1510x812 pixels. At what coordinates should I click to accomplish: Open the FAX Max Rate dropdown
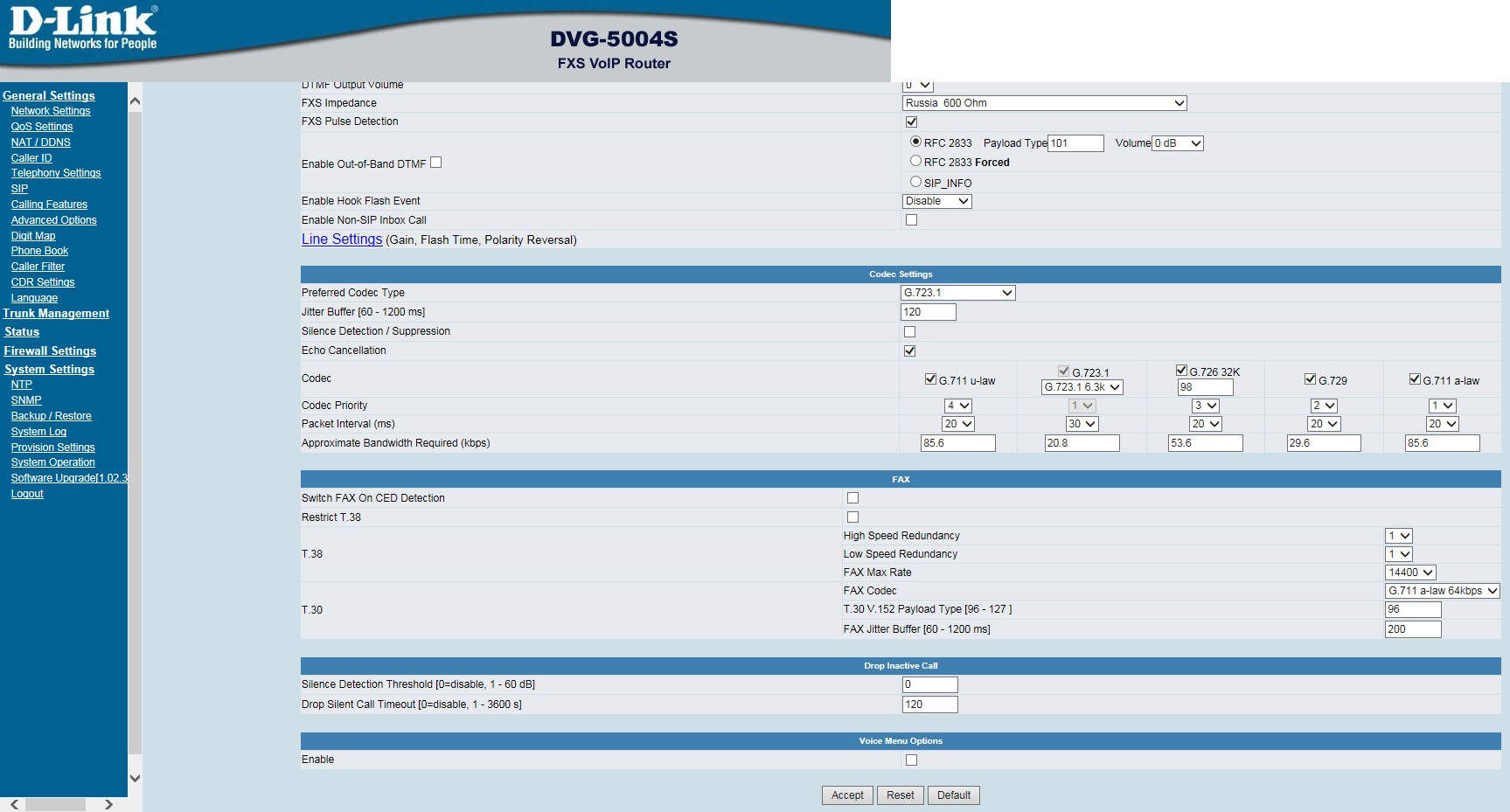1410,573
